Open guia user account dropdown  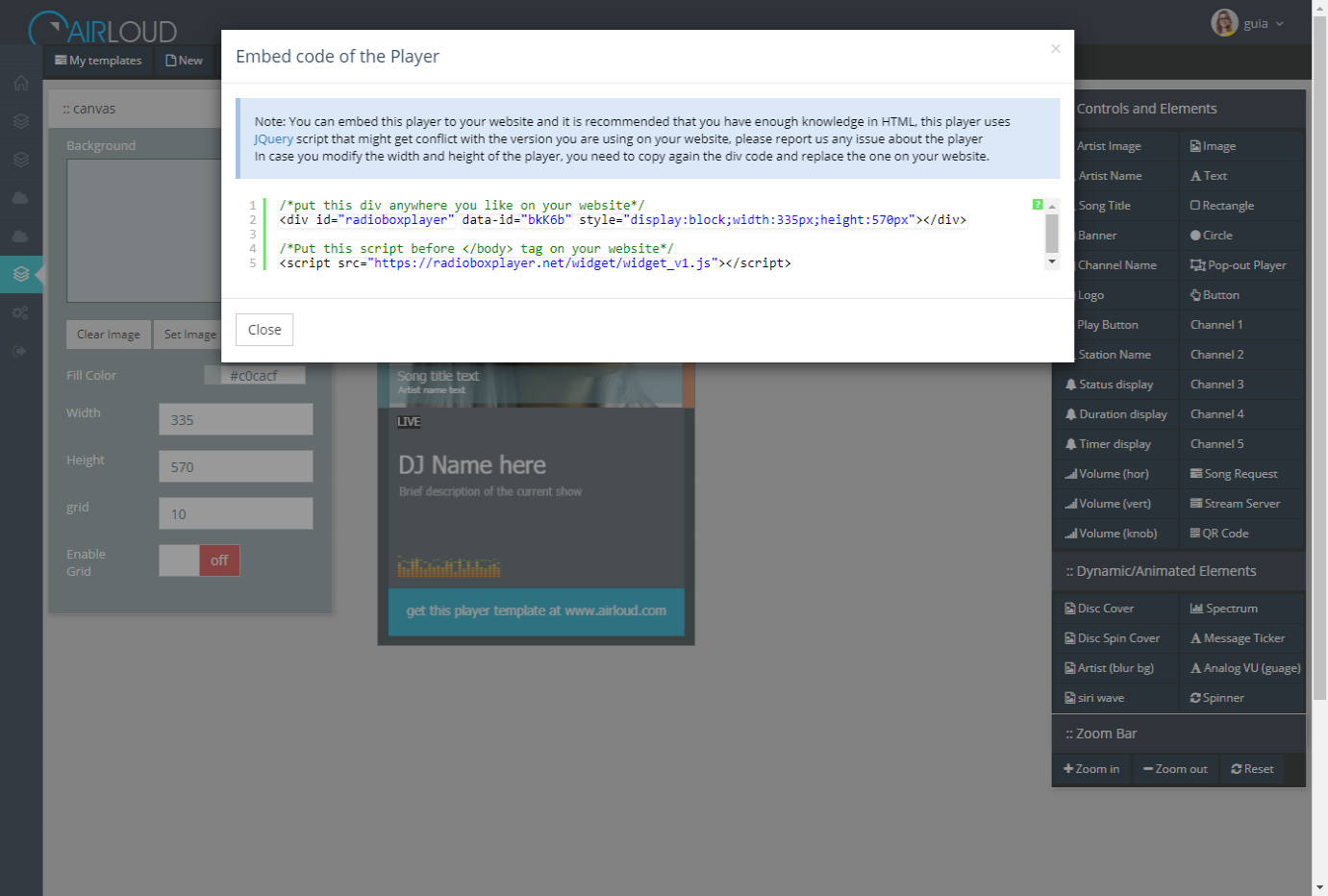click(x=1247, y=23)
